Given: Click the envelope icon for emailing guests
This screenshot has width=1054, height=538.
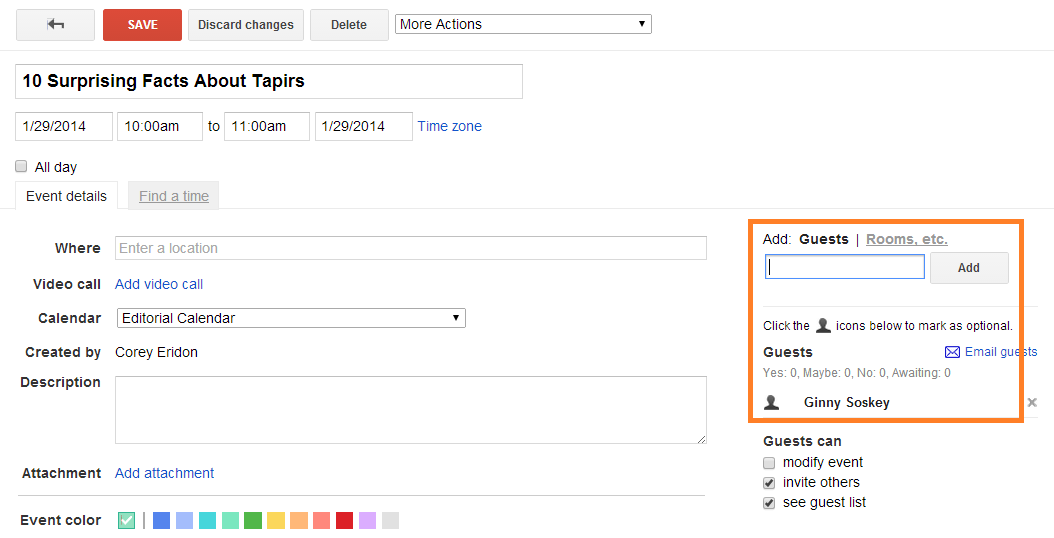Looking at the screenshot, I should [952, 352].
